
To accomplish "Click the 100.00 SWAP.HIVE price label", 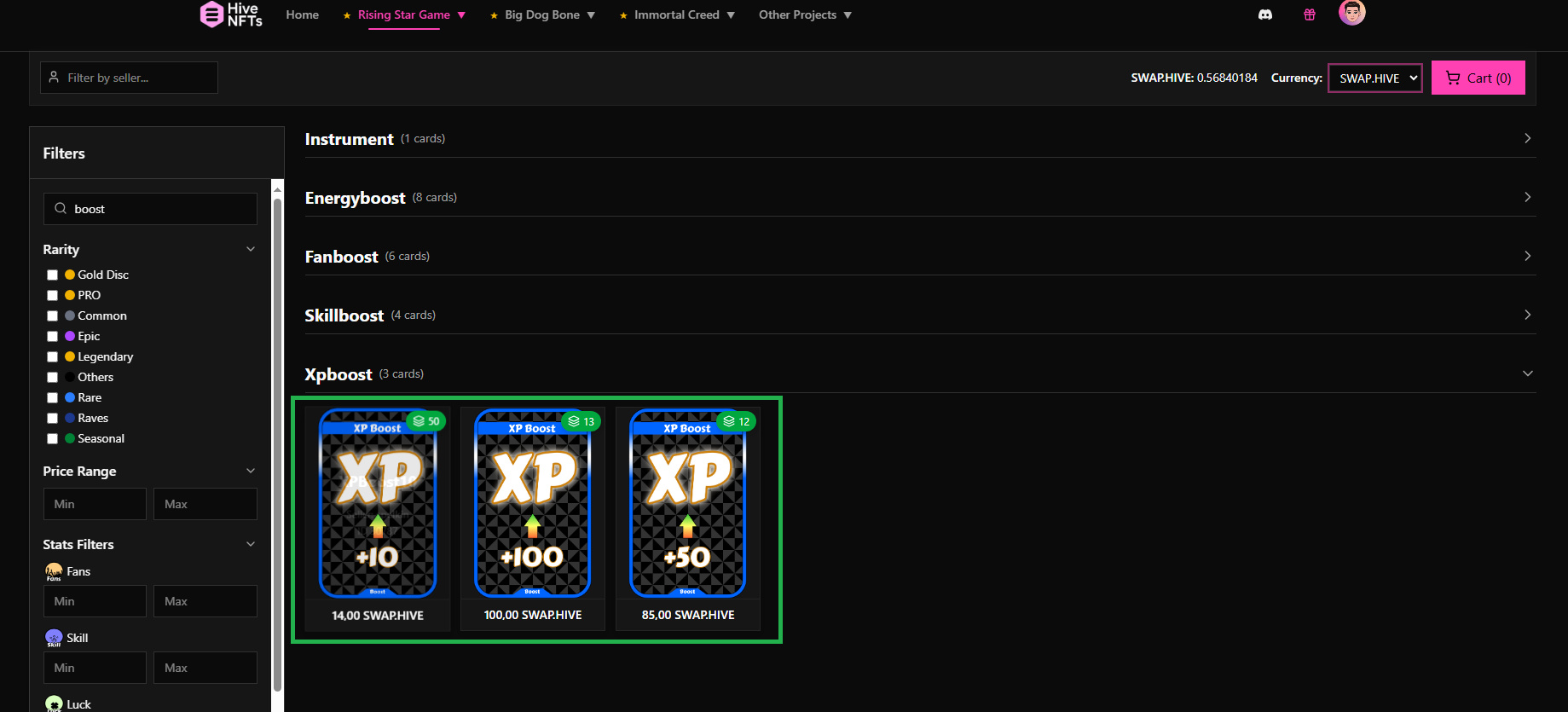I will tap(533, 615).
